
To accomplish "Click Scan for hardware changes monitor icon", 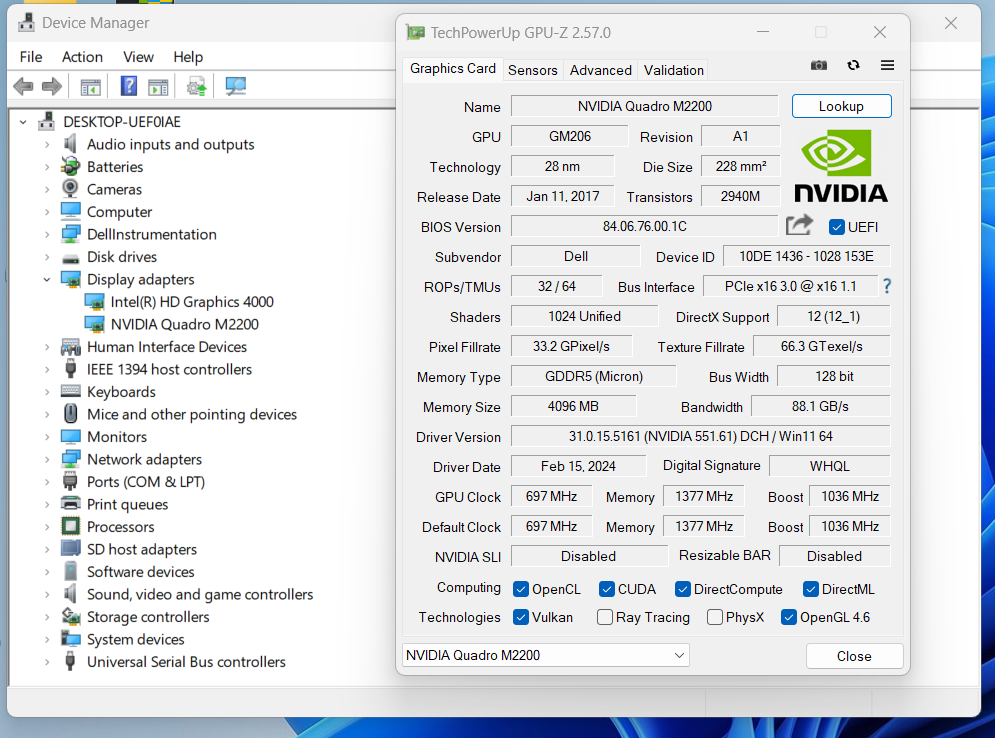I will [235, 86].
